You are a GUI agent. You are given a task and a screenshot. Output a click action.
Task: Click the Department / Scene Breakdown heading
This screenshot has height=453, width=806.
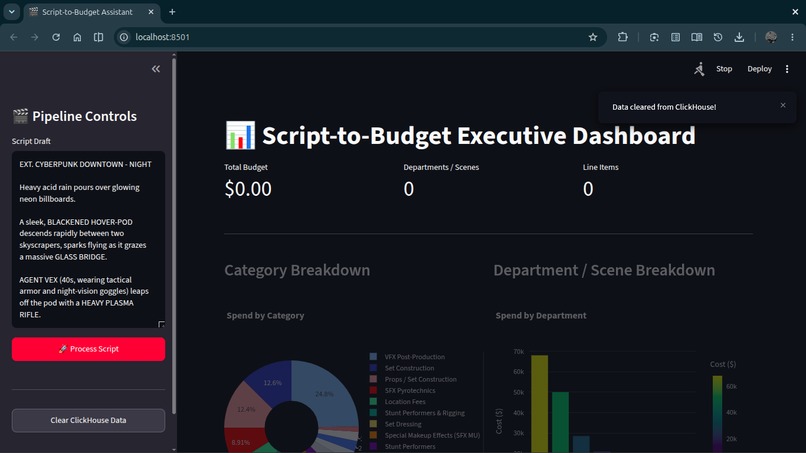[x=604, y=270]
